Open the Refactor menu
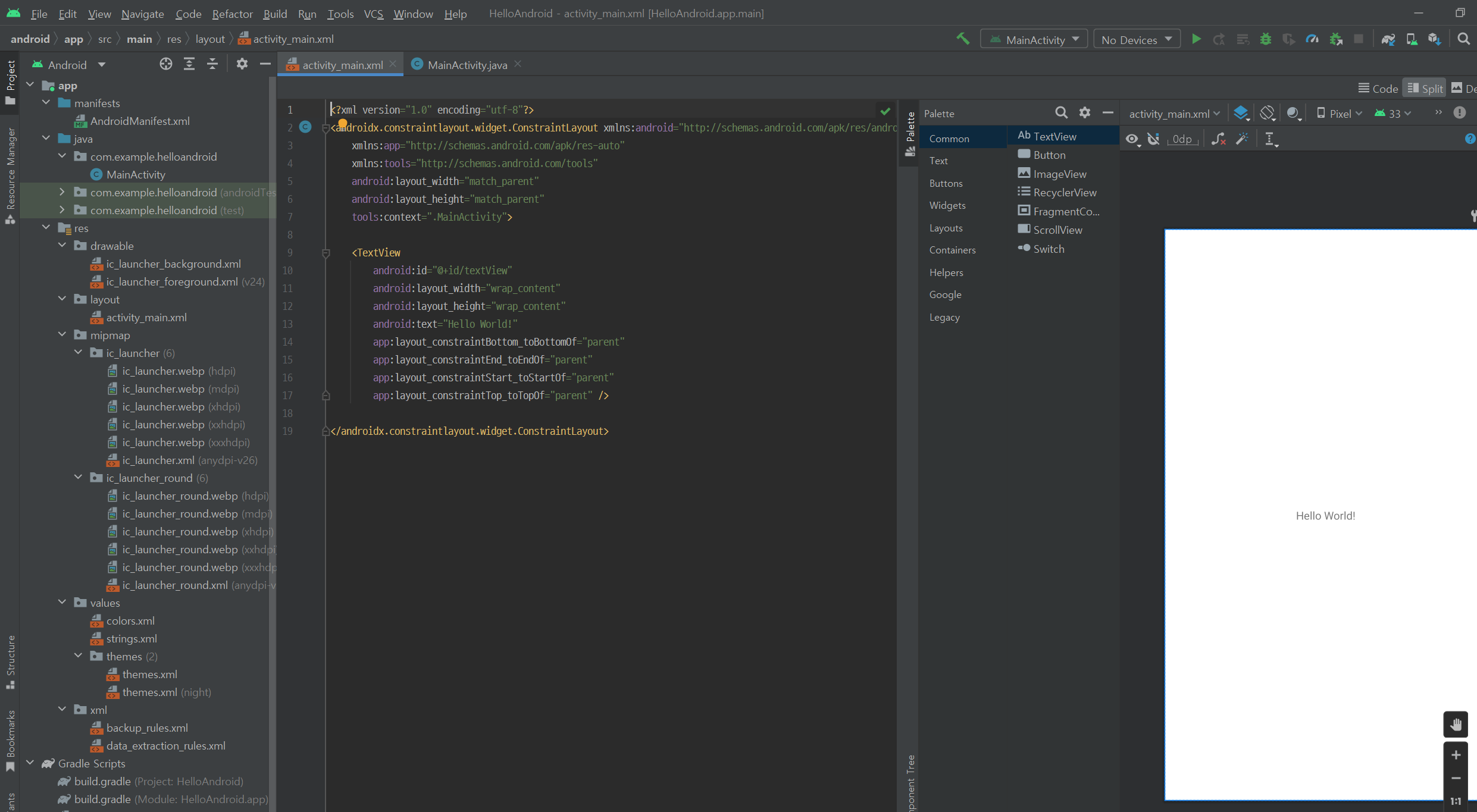The width and height of the screenshot is (1477, 812). click(232, 14)
